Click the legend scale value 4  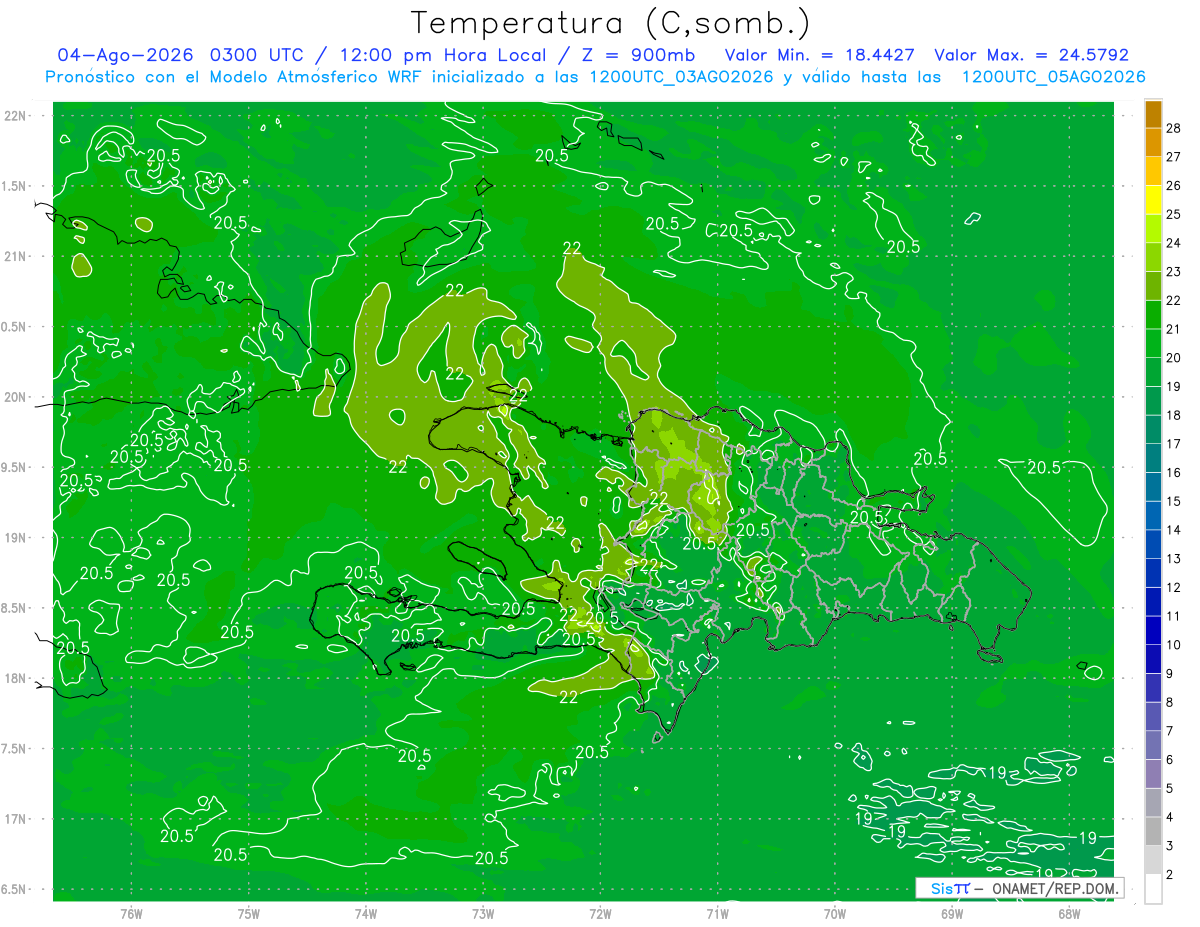(1171, 818)
